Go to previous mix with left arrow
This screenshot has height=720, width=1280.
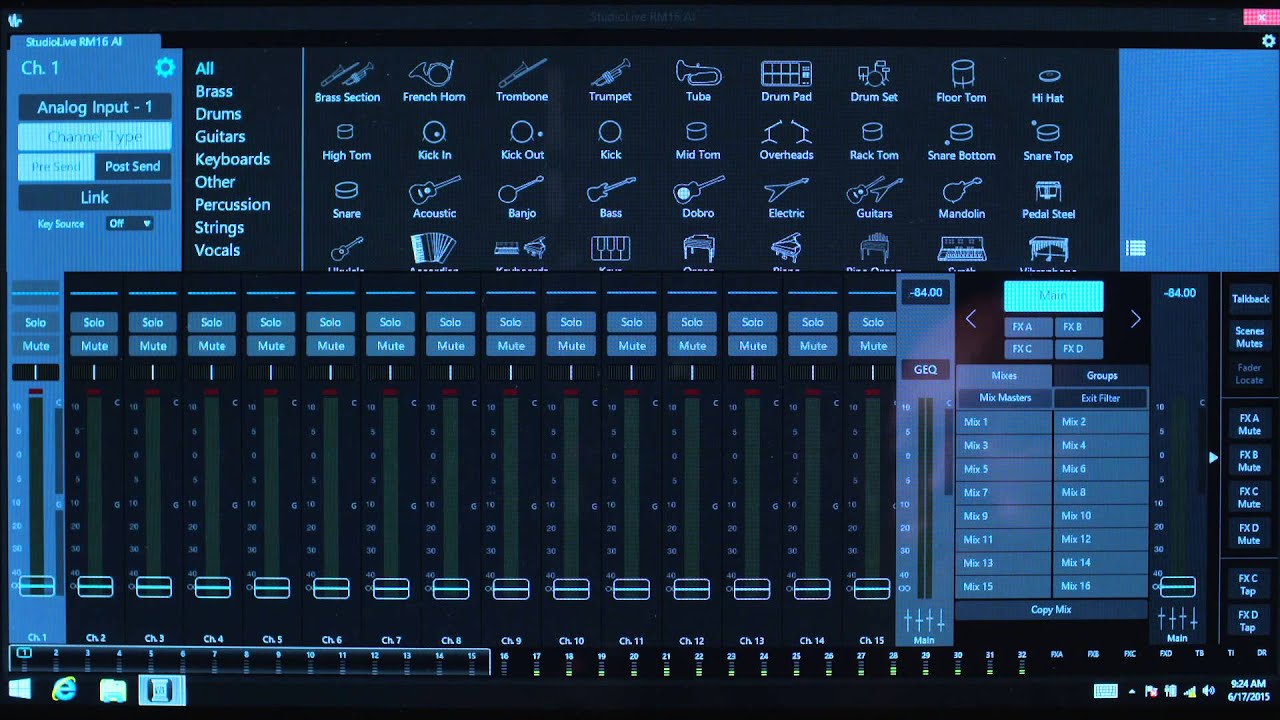click(970, 319)
